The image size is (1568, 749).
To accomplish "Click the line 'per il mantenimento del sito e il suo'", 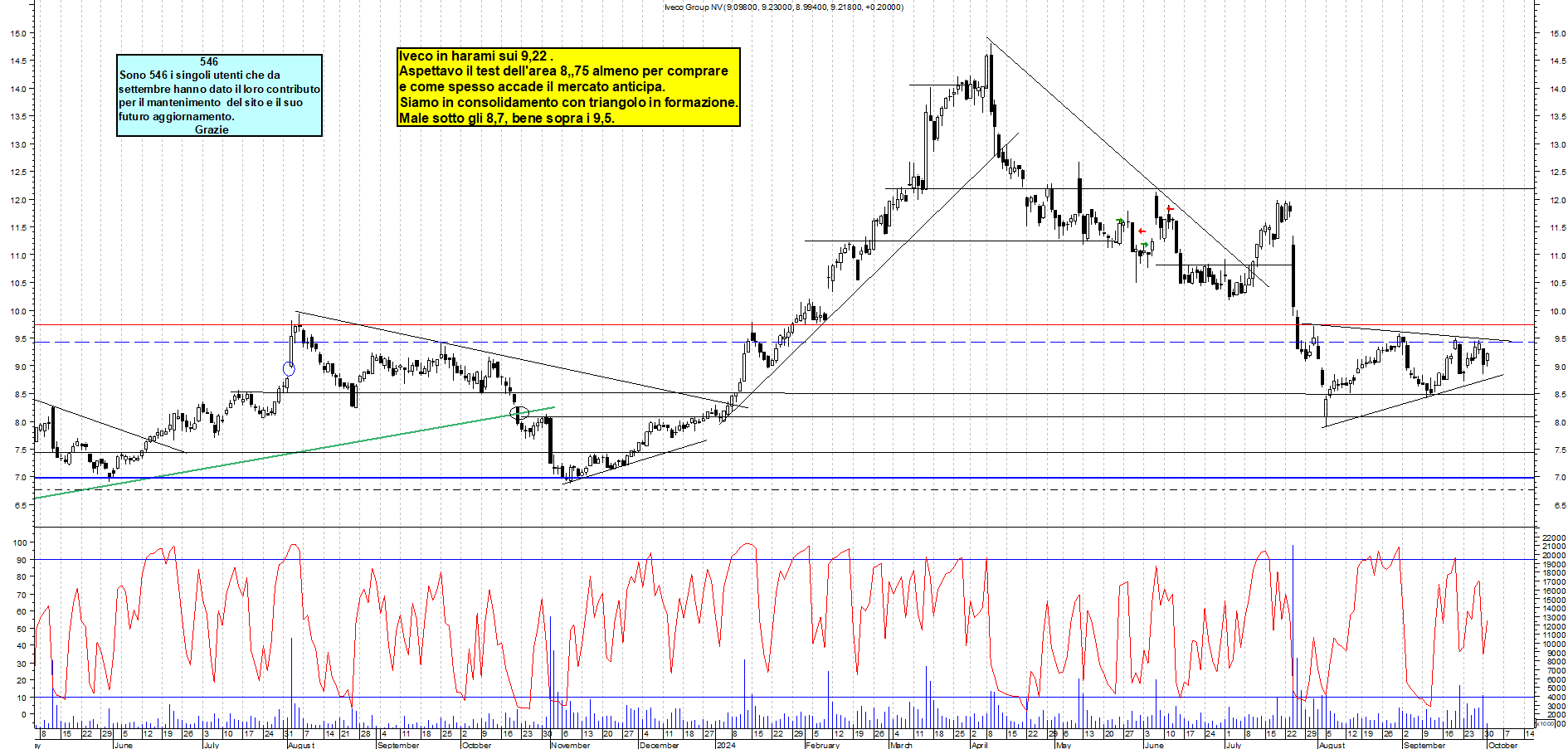I will click(211, 103).
